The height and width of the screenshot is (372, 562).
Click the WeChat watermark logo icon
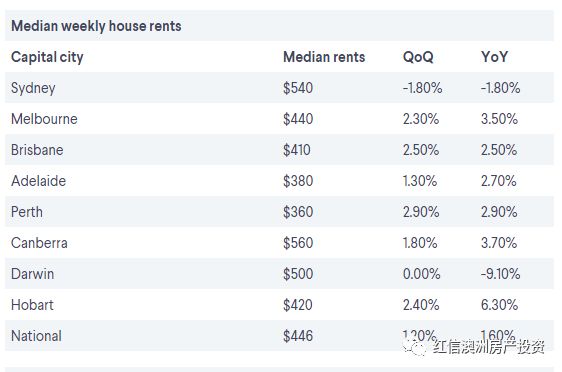pos(414,347)
